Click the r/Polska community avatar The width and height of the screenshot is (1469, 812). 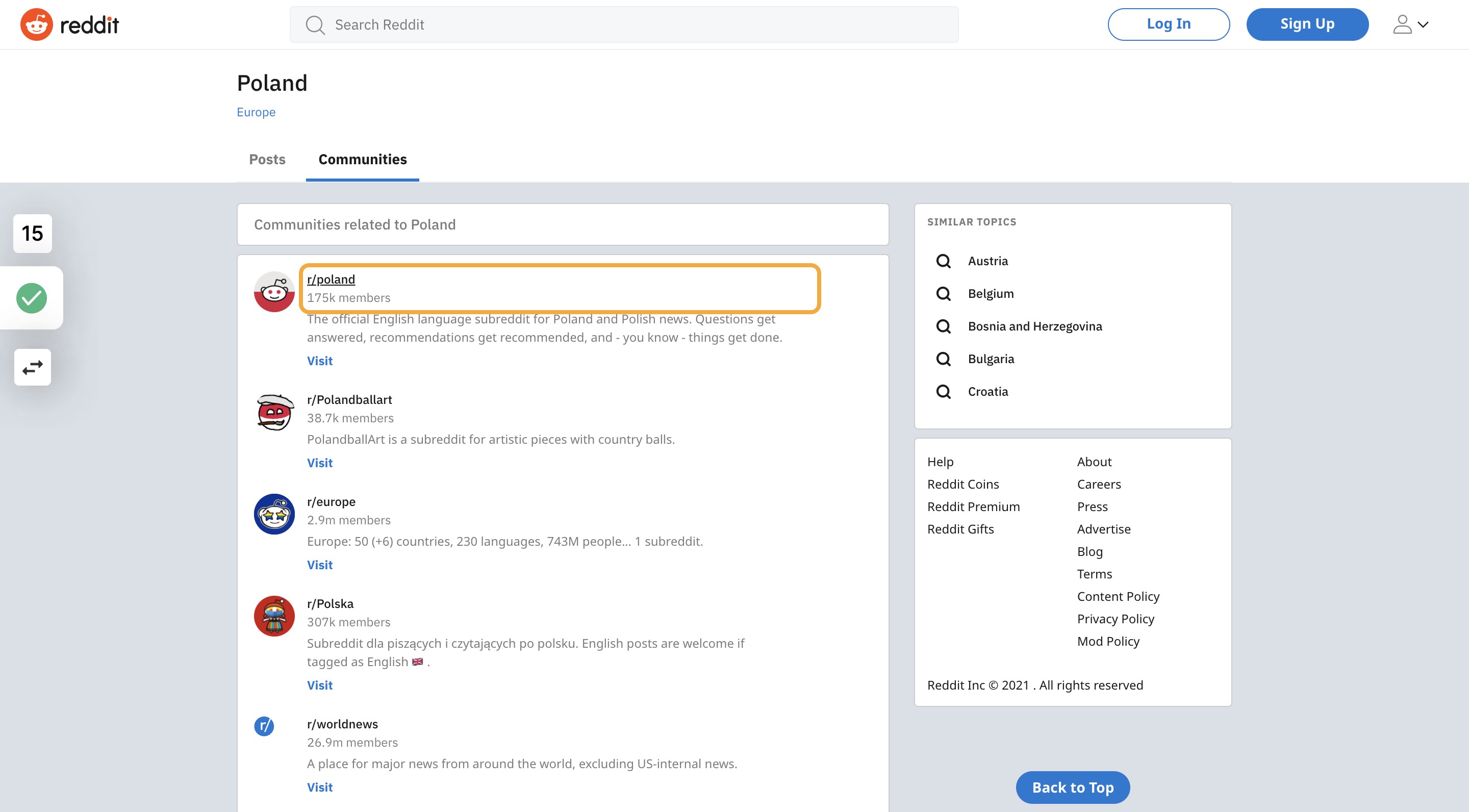coord(274,616)
